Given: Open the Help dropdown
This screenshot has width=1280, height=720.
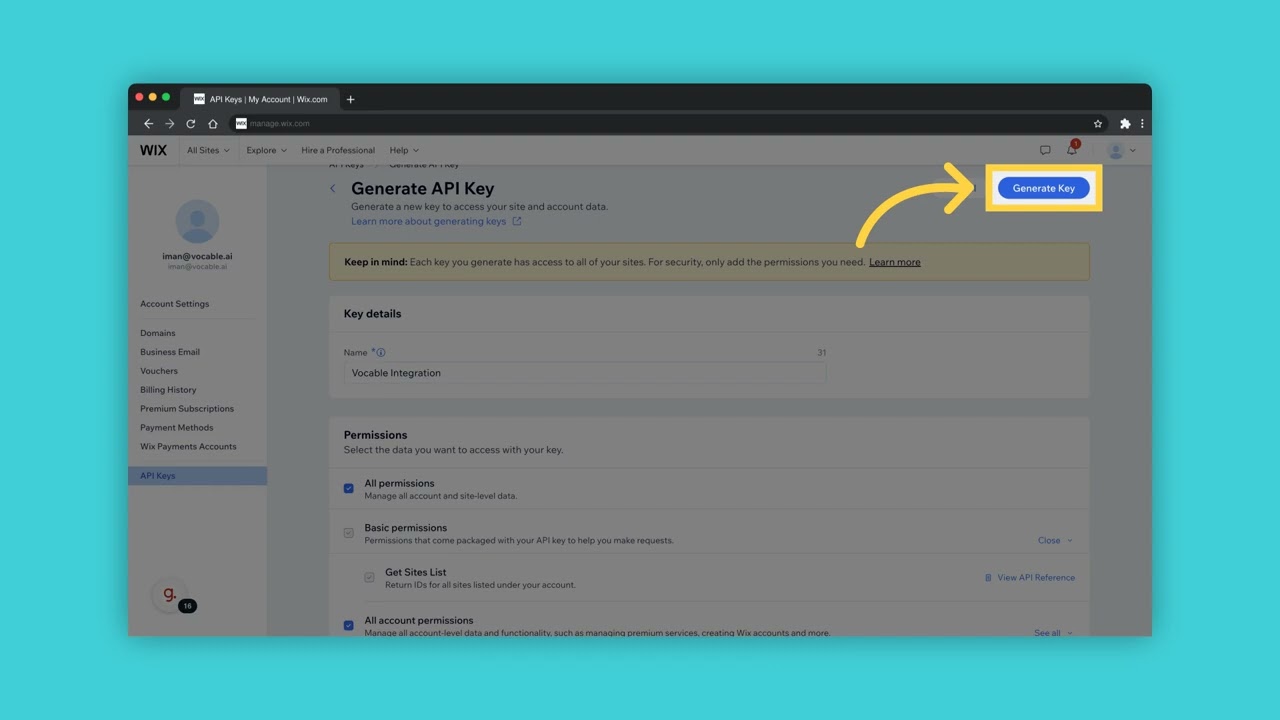Looking at the screenshot, I should tap(404, 150).
